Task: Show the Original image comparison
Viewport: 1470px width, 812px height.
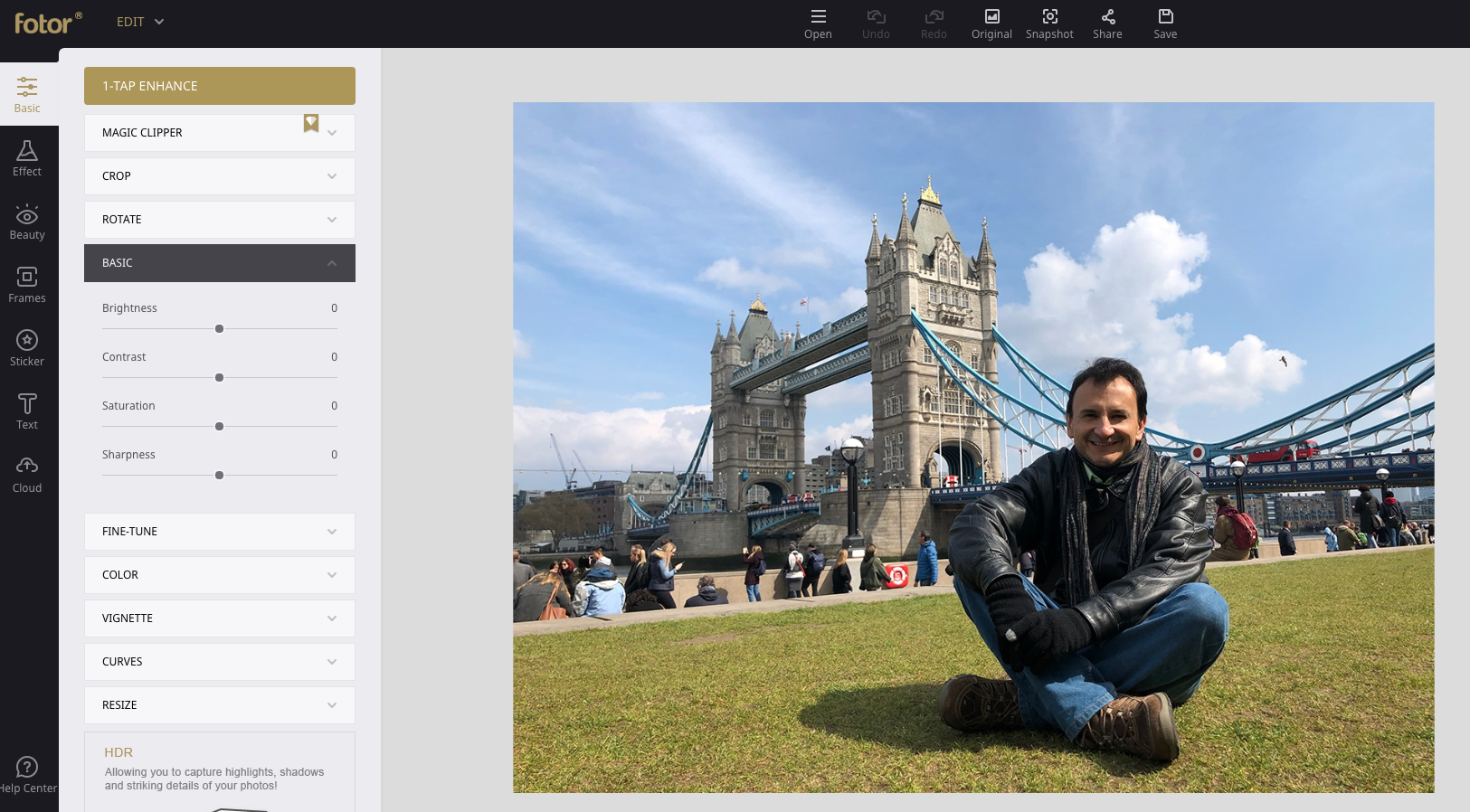Action: (x=991, y=24)
